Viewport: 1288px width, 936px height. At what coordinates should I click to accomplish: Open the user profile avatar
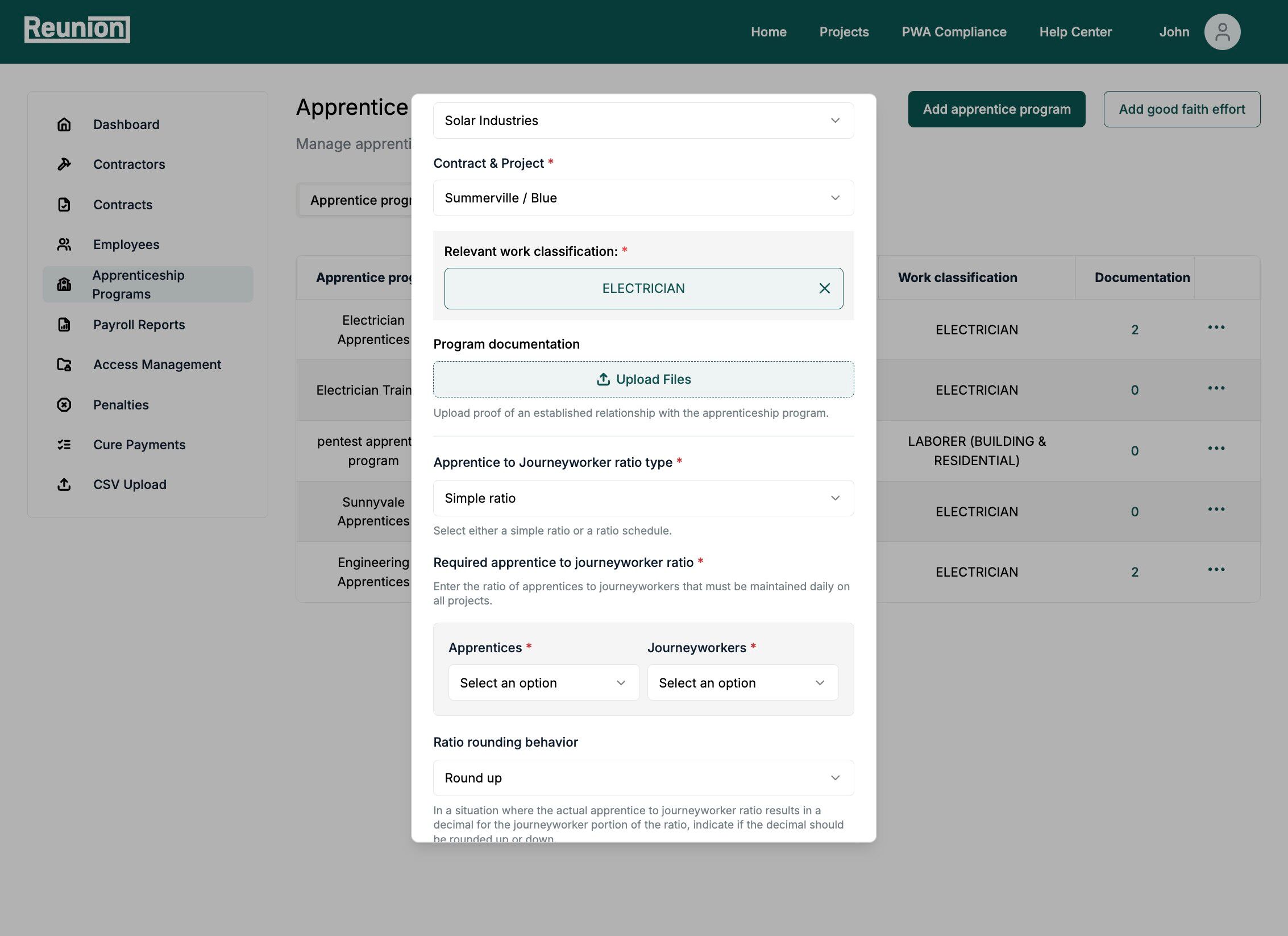coord(1221,32)
